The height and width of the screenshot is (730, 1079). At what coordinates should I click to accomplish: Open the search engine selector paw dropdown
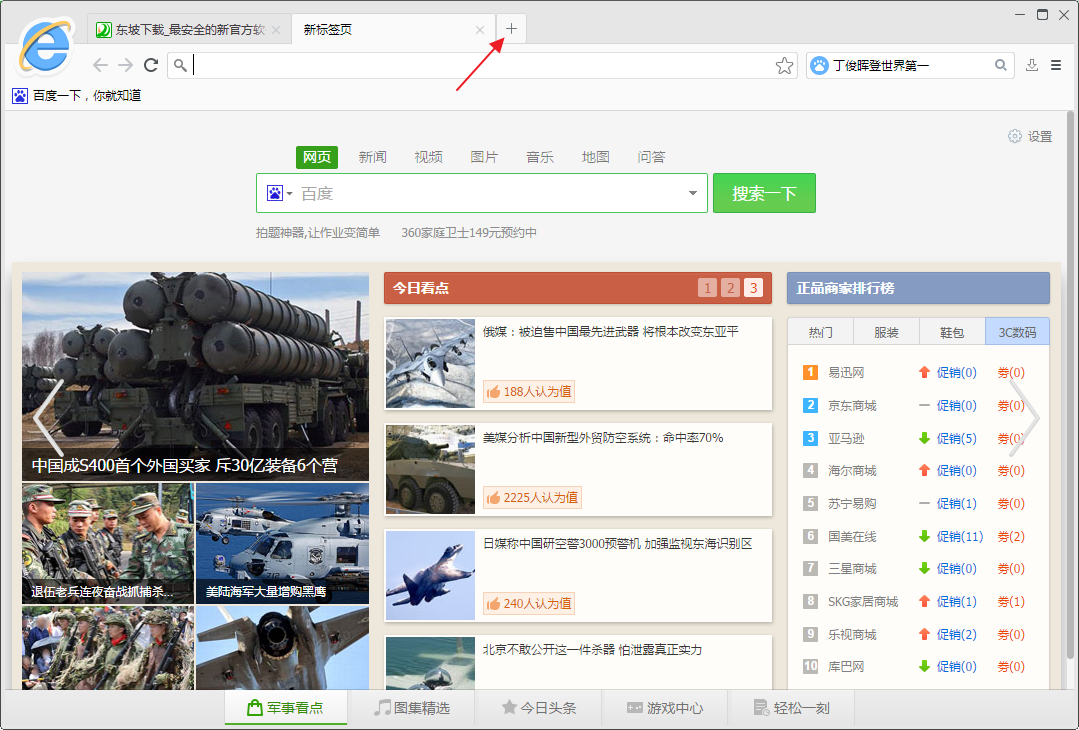(x=279, y=193)
